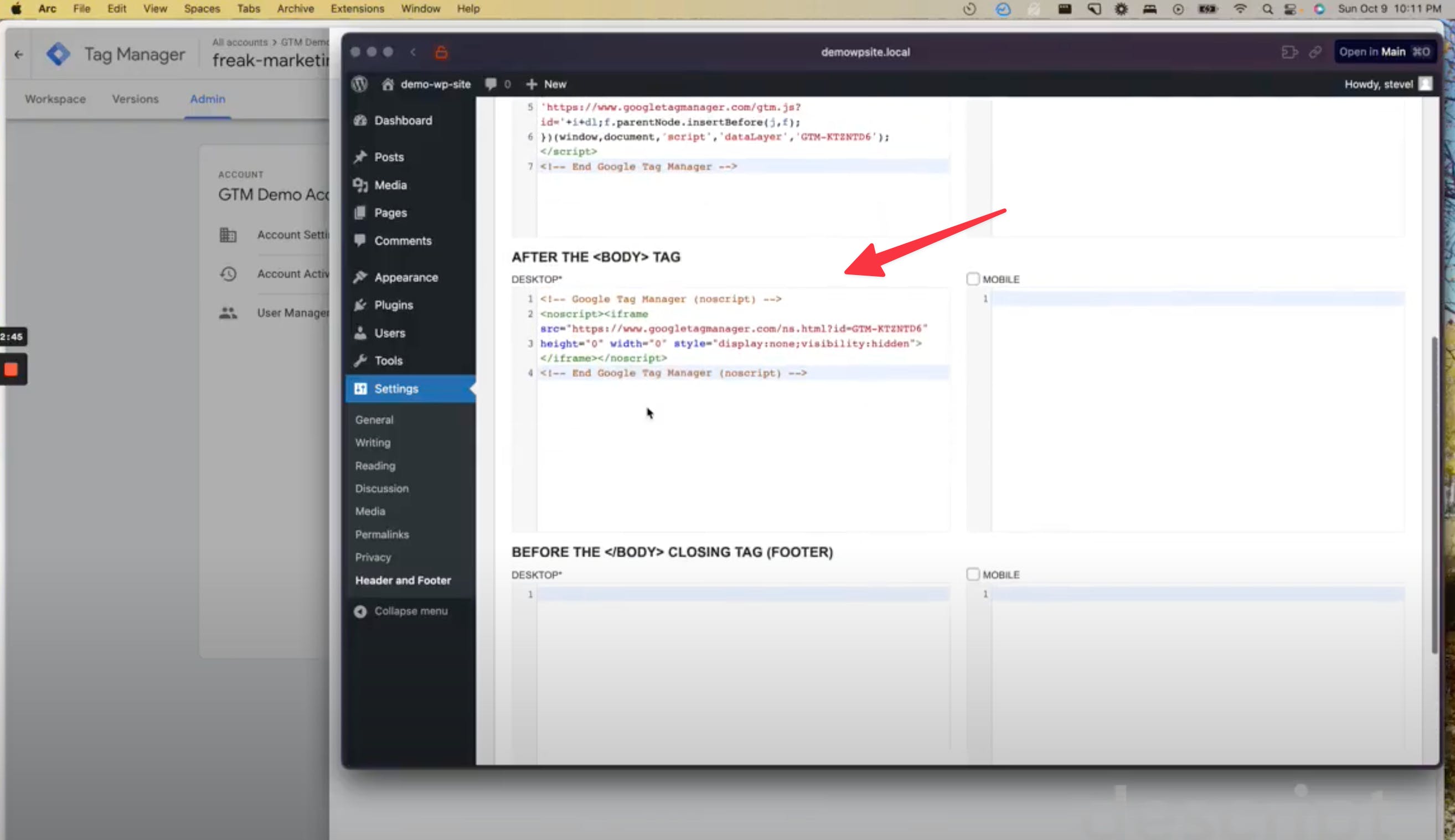This screenshot has height=840, width=1455.
Task: Click back arrow in Tag Manager window
Action: (19, 55)
